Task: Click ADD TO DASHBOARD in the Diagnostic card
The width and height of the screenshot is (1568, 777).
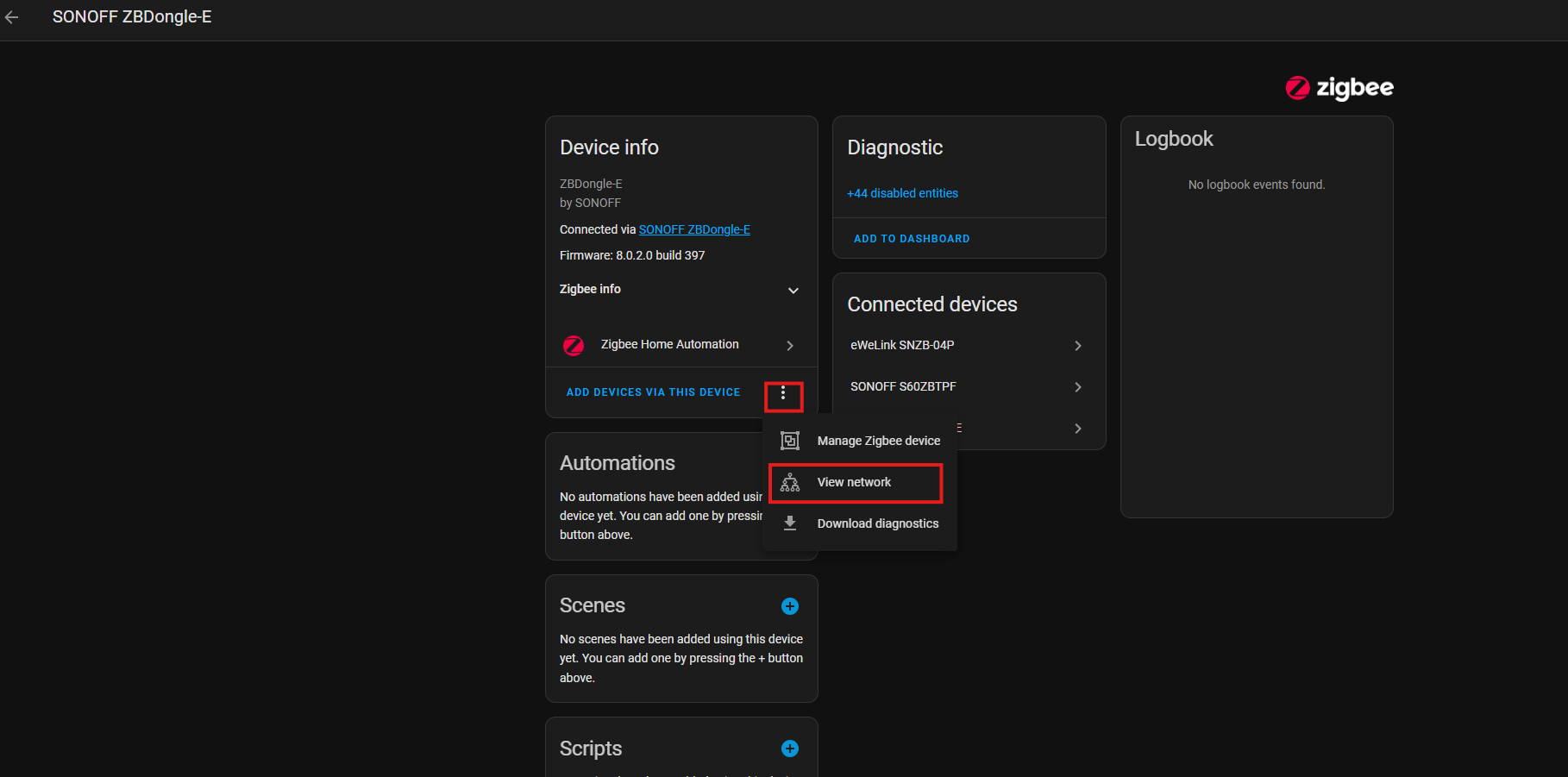Action: click(x=912, y=238)
